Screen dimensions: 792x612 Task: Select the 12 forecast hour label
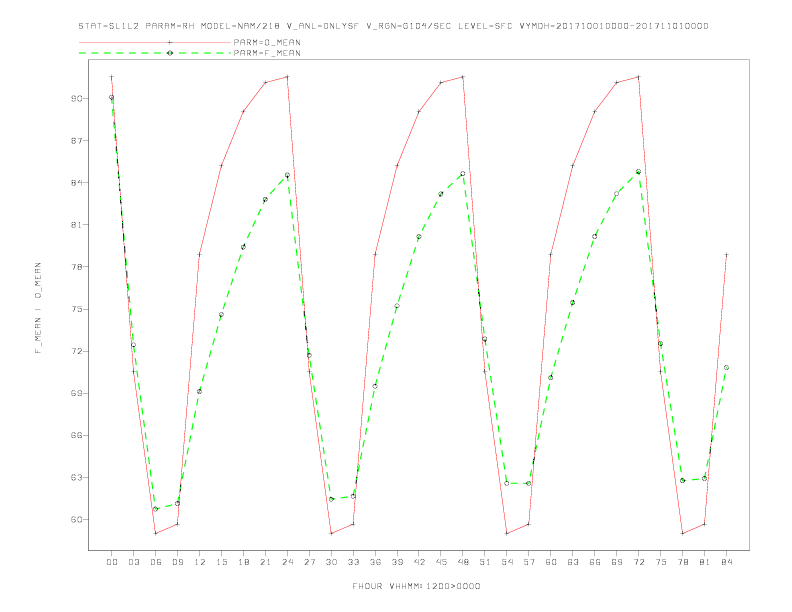coord(200,562)
